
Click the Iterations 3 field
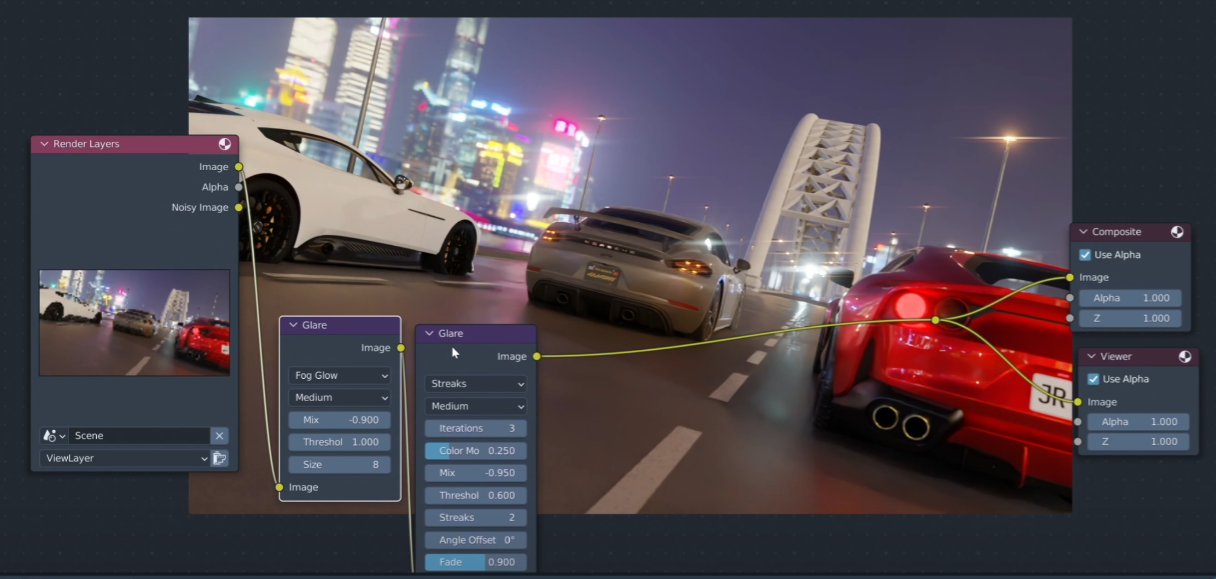tap(476, 428)
